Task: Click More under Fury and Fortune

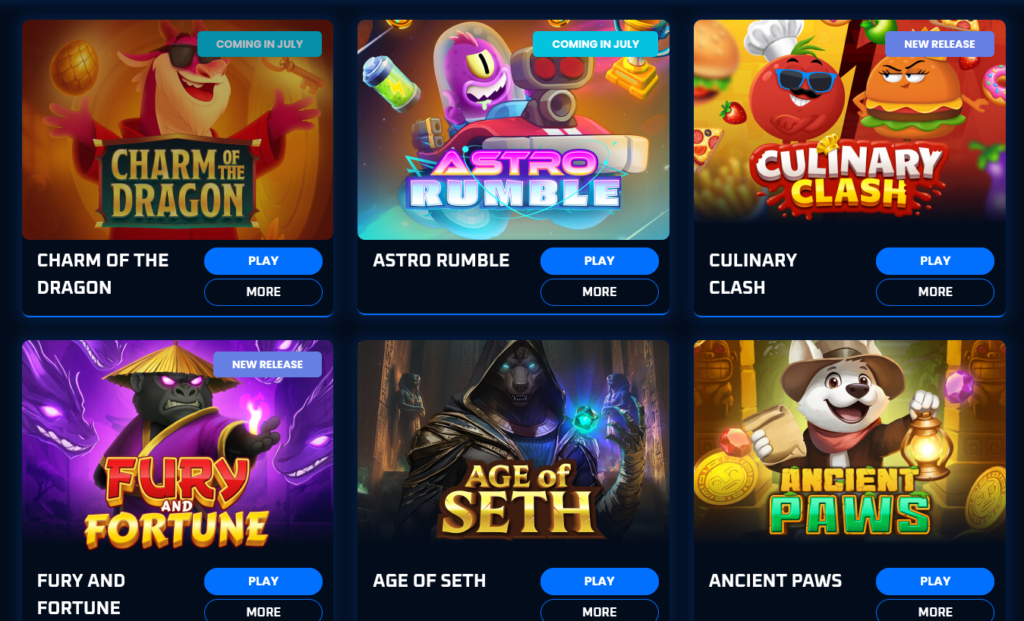Action: pos(263,611)
